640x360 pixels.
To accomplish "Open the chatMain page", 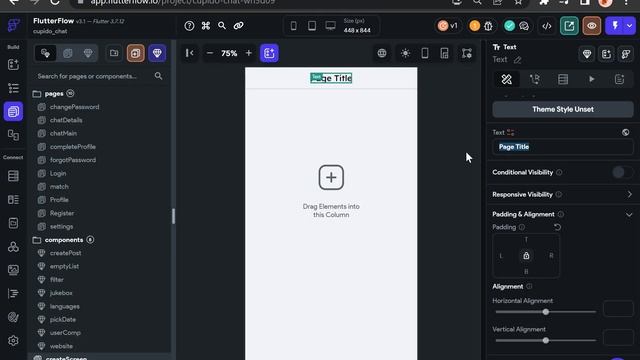I will pyautogui.click(x=63, y=133).
